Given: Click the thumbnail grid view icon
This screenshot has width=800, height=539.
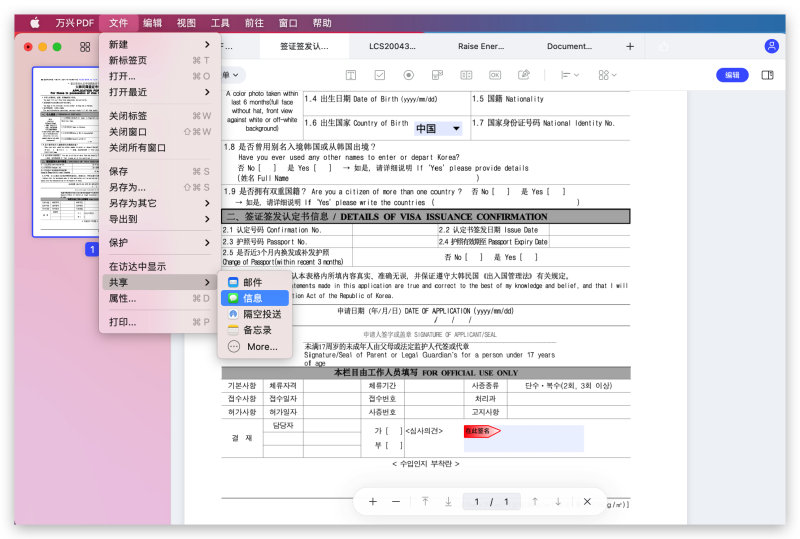Looking at the screenshot, I should (85, 47).
